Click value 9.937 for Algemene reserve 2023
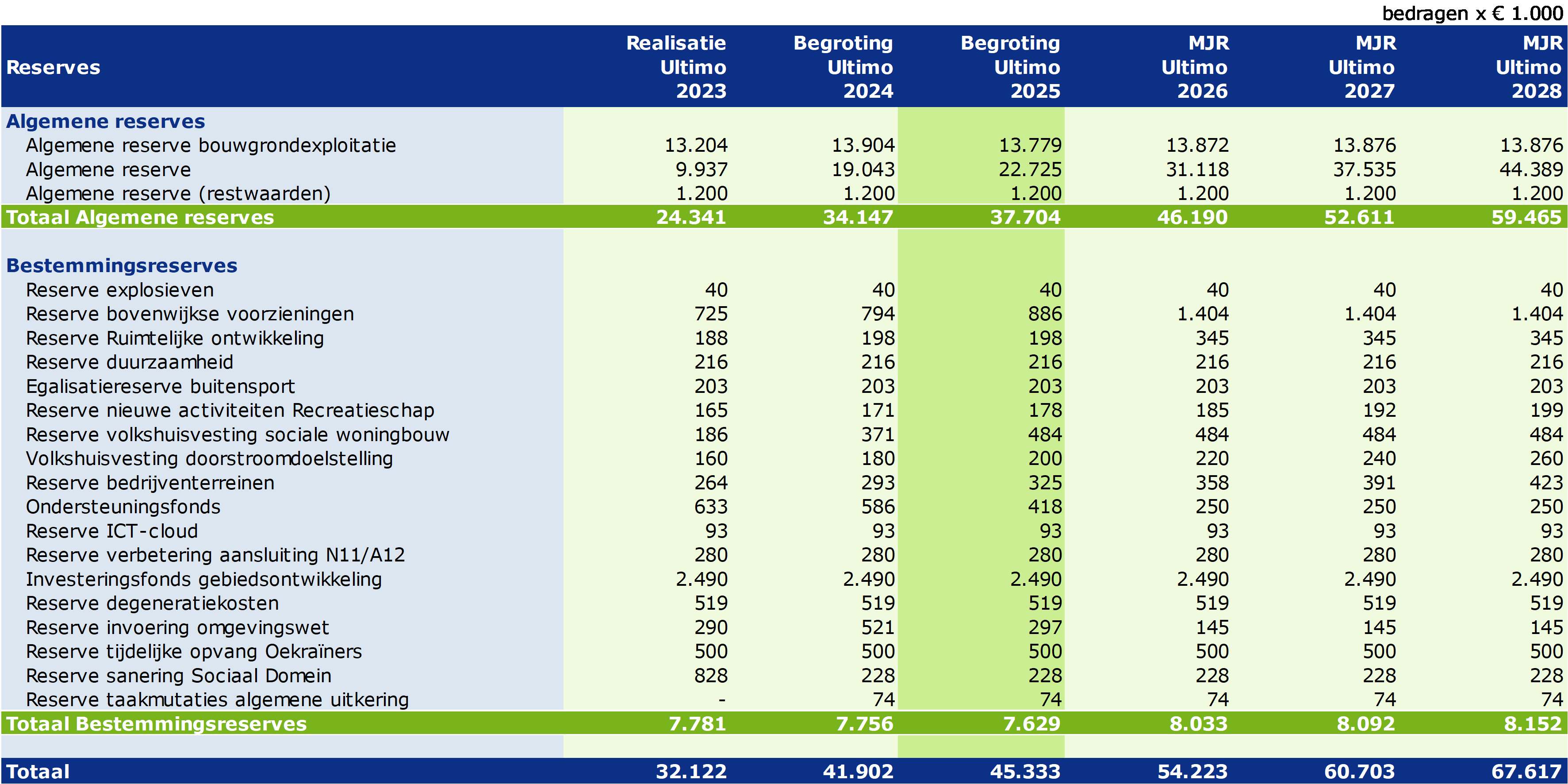Image resolution: width=1568 pixels, height=784 pixels. click(x=701, y=169)
